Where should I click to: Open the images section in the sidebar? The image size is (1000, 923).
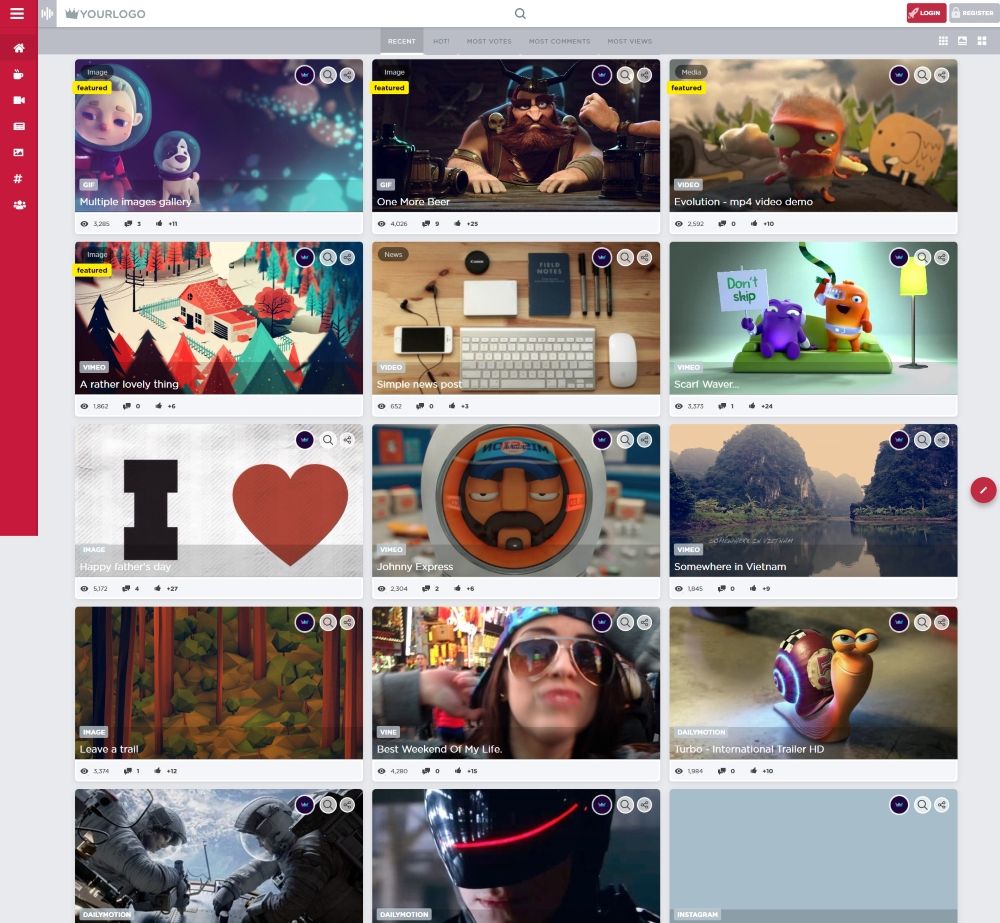click(19, 152)
